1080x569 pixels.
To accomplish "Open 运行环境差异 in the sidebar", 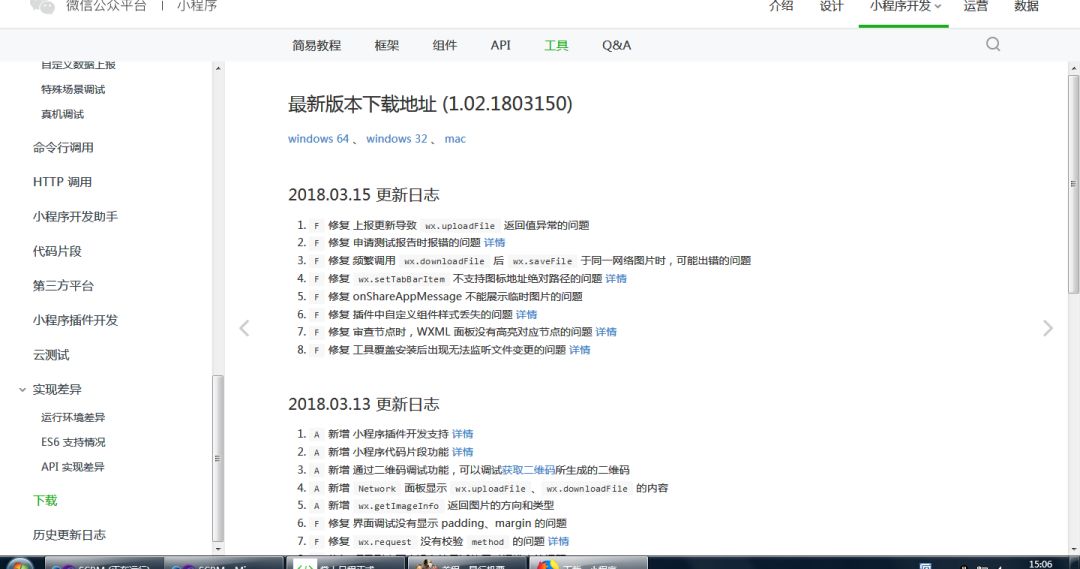I will [73, 417].
